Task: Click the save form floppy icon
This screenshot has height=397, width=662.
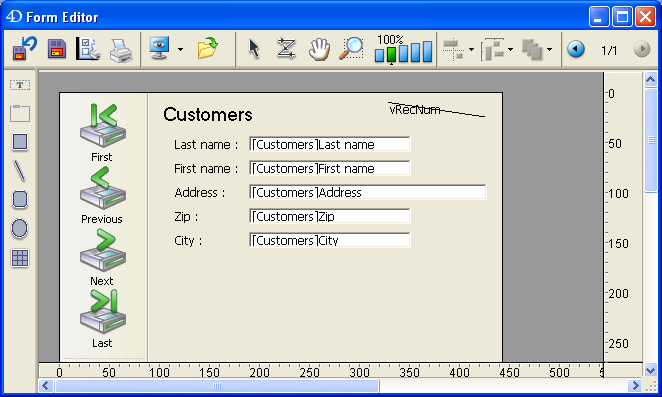Action: 57,49
